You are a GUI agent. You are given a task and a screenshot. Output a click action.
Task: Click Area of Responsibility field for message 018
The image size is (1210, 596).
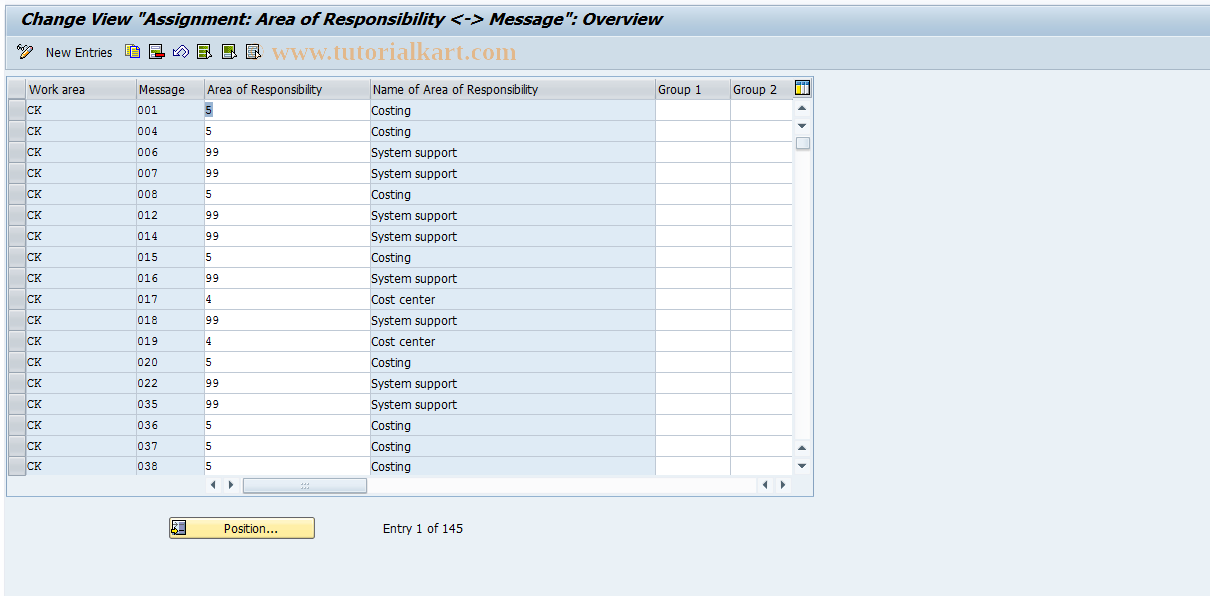click(x=287, y=320)
